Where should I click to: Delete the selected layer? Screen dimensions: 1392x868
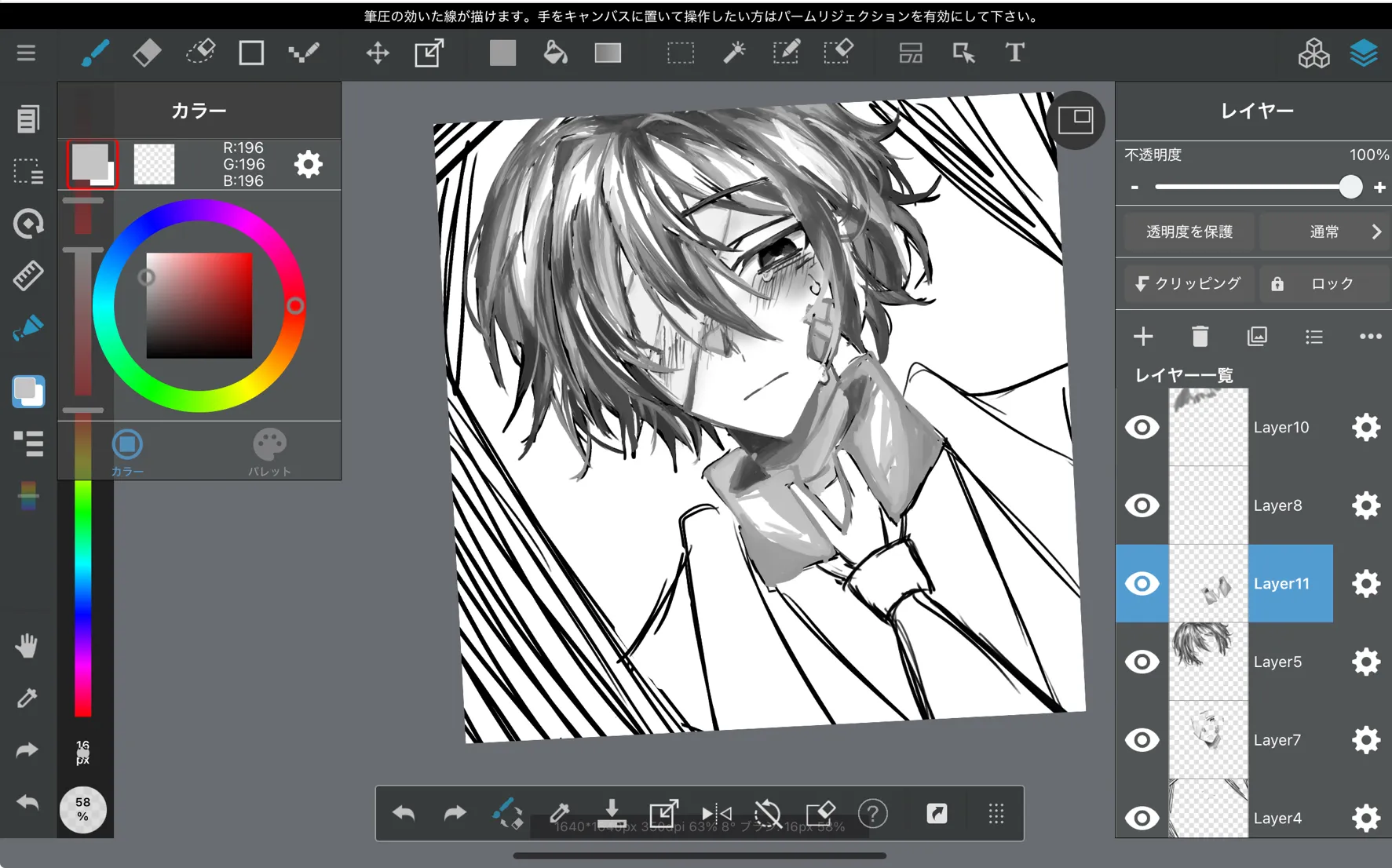point(1200,337)
